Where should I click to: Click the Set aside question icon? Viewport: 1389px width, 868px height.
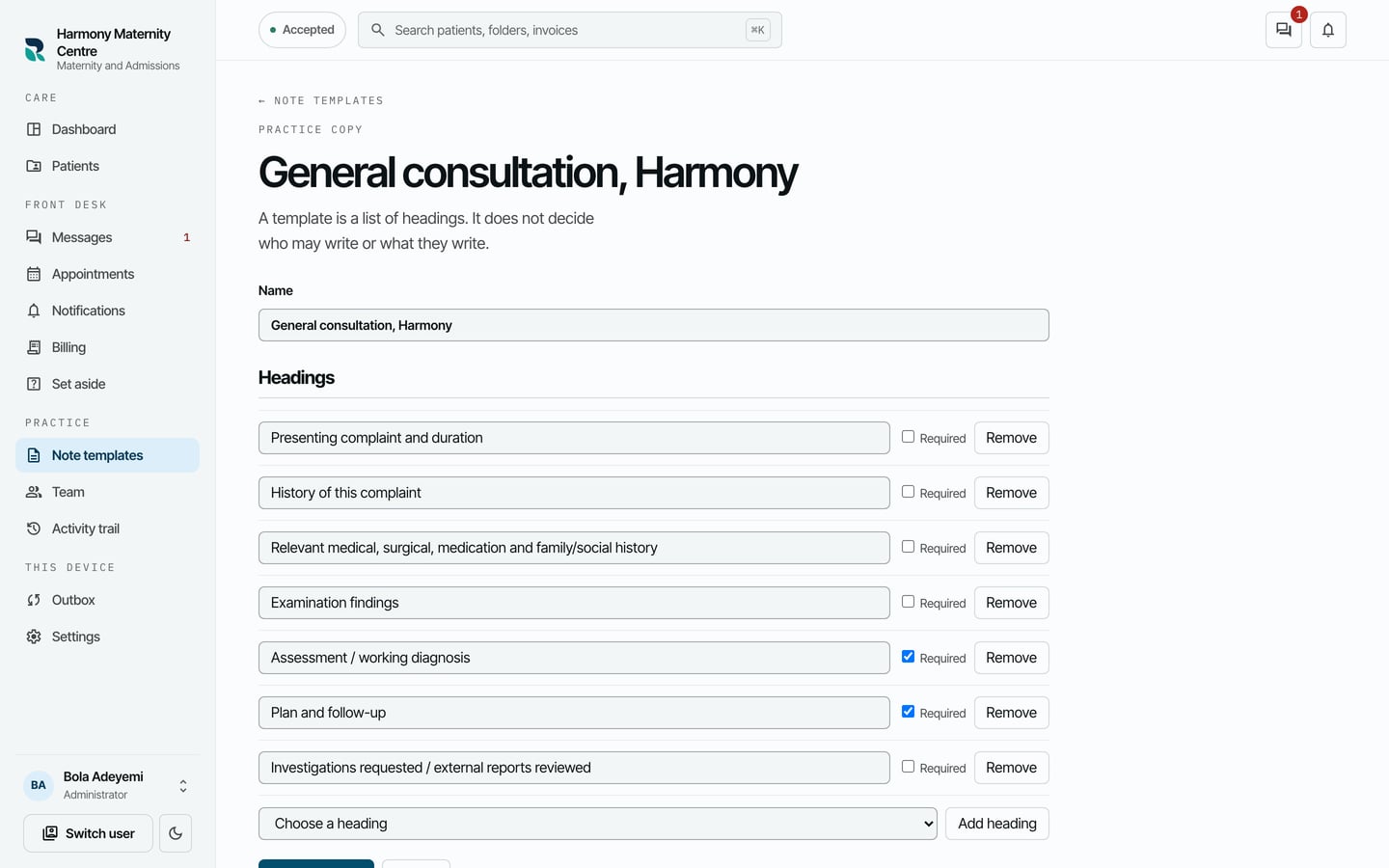(x=34, y=384)
